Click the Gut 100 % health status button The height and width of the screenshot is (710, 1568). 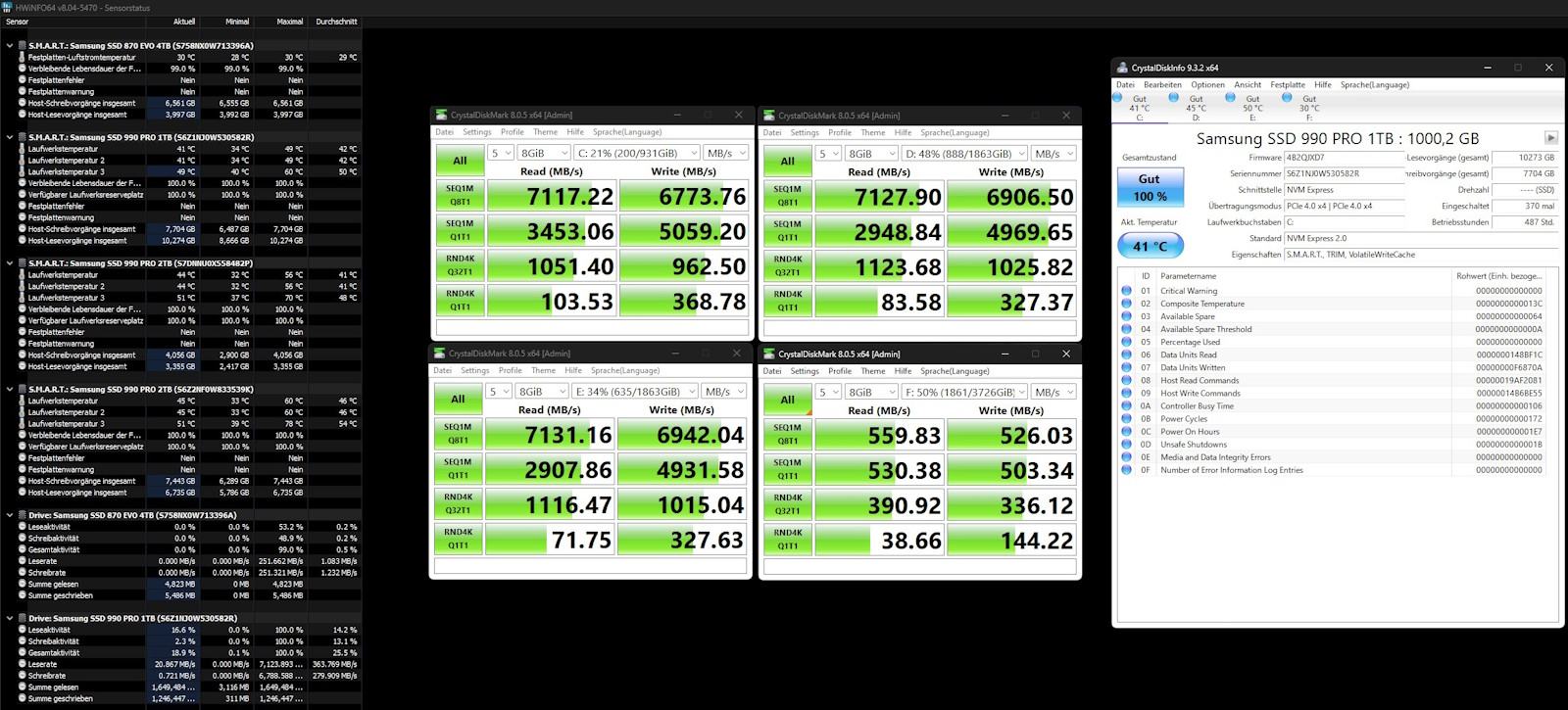1151,187
